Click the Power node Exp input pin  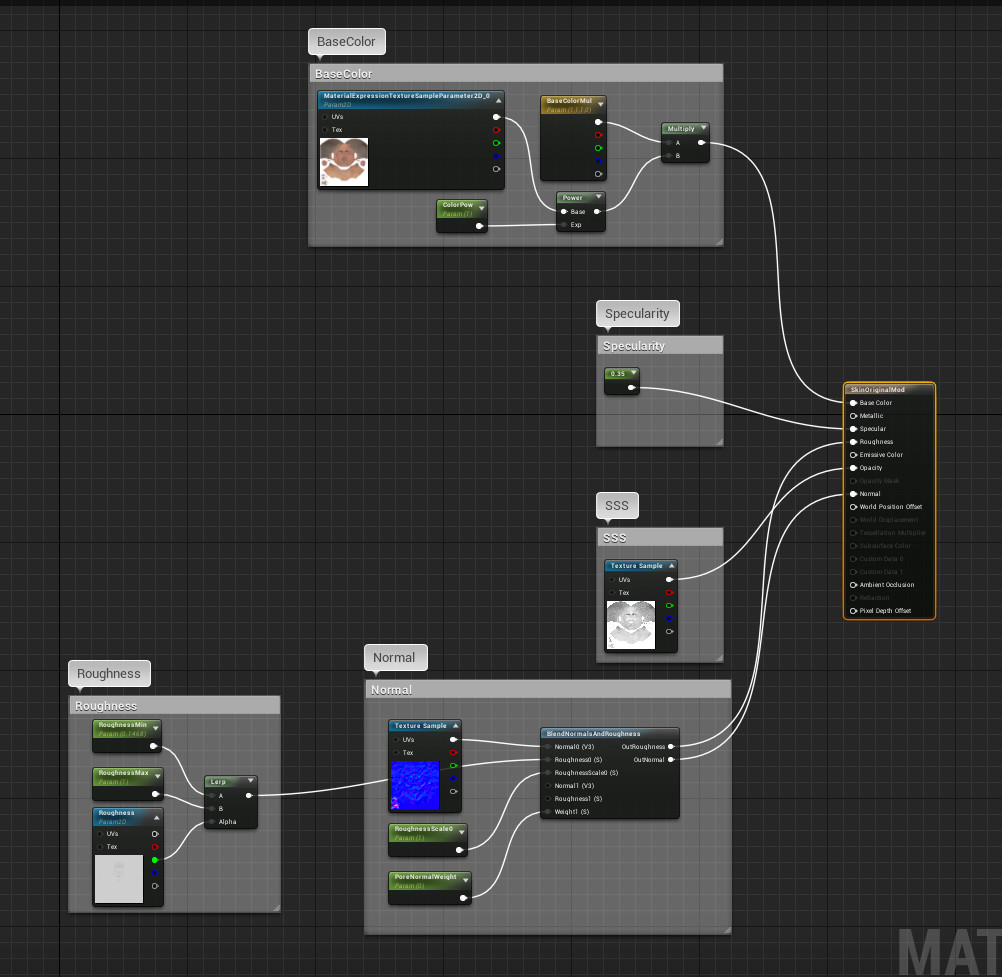(x=564, y=224)
